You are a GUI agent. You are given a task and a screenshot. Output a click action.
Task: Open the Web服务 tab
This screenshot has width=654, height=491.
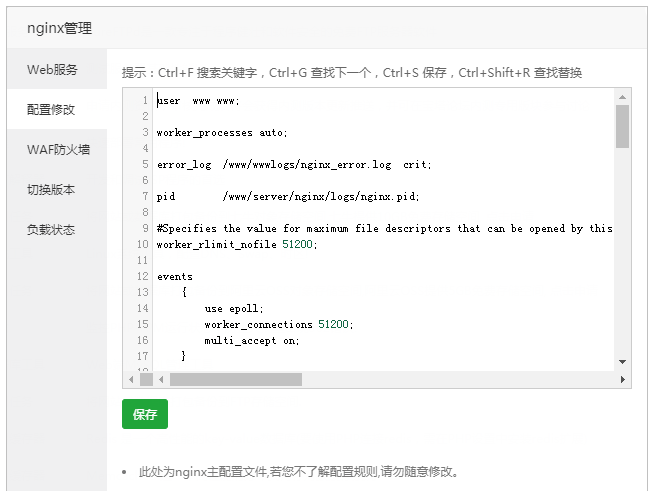point(57,69)
